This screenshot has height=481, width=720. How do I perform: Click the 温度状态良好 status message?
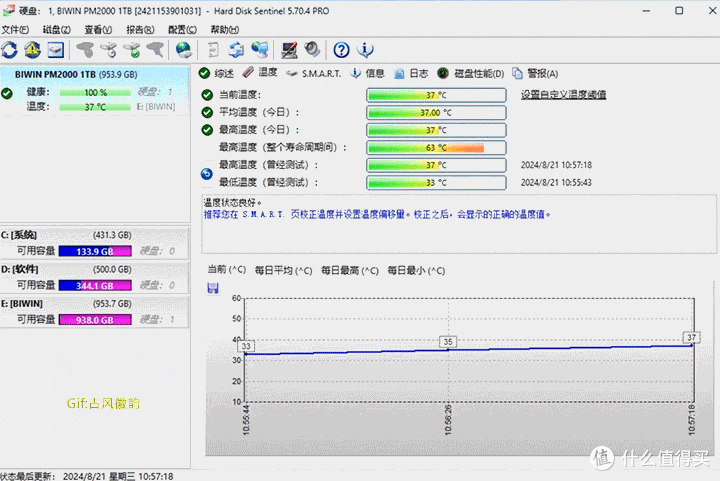tap(232, 202)
